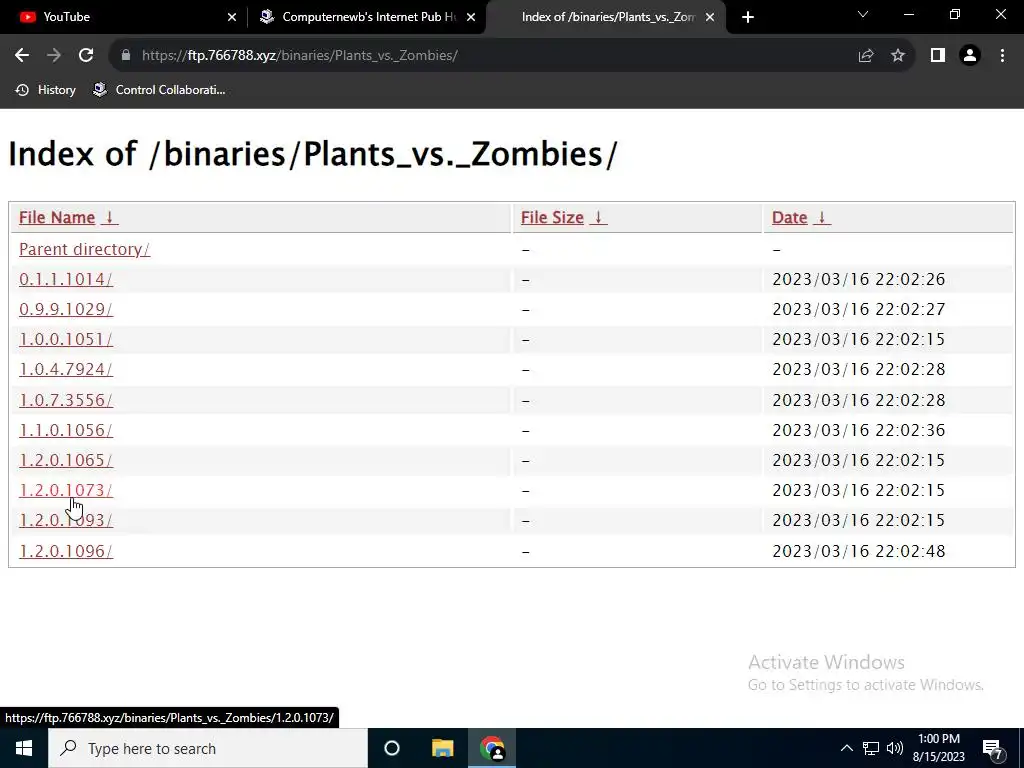Switch to Computernewb's Internet Pub tab
The height and width of the screenshot is (768, 1024).
[368, 17]
